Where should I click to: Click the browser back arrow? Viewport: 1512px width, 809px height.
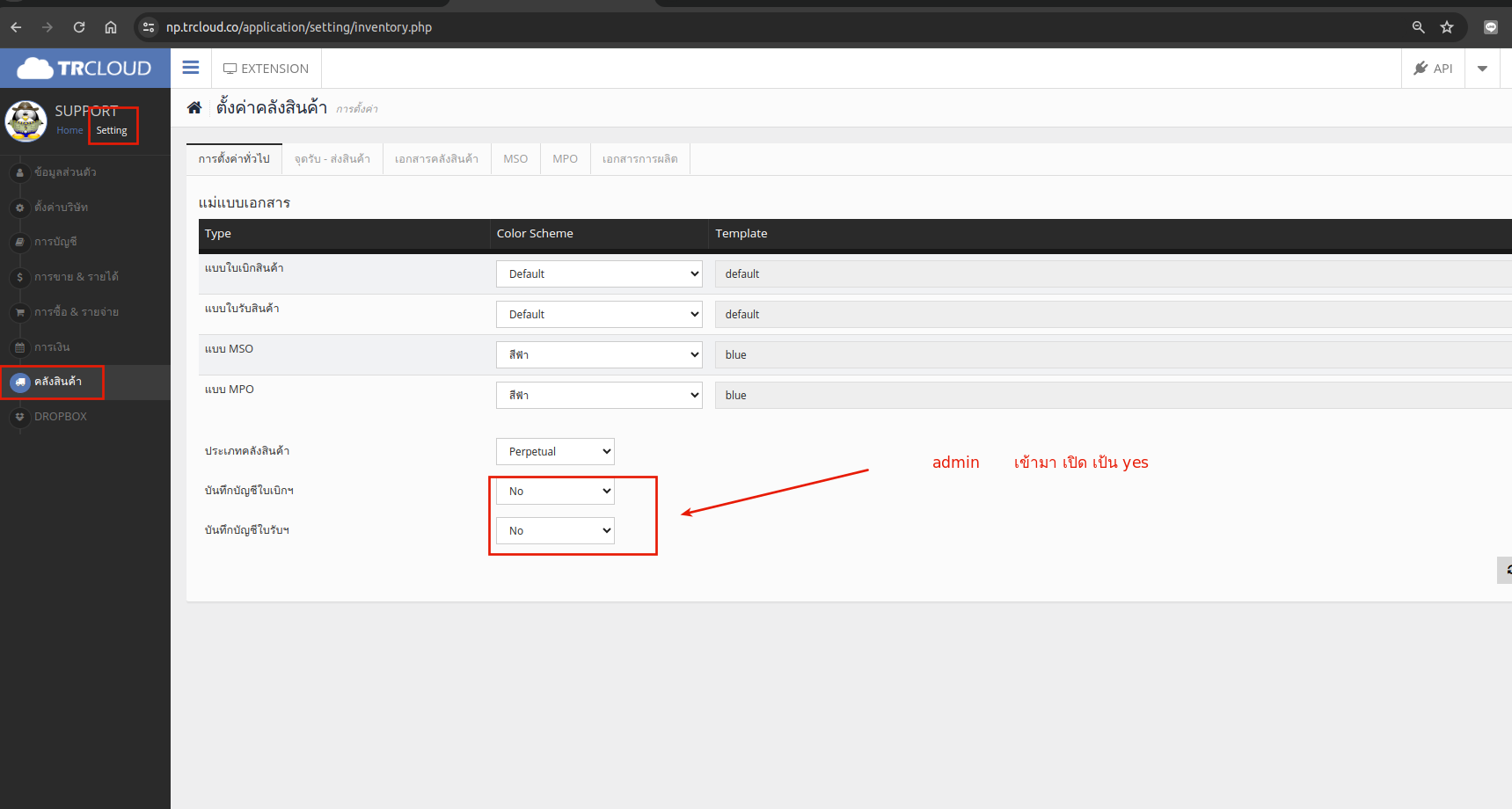point(16,27)
